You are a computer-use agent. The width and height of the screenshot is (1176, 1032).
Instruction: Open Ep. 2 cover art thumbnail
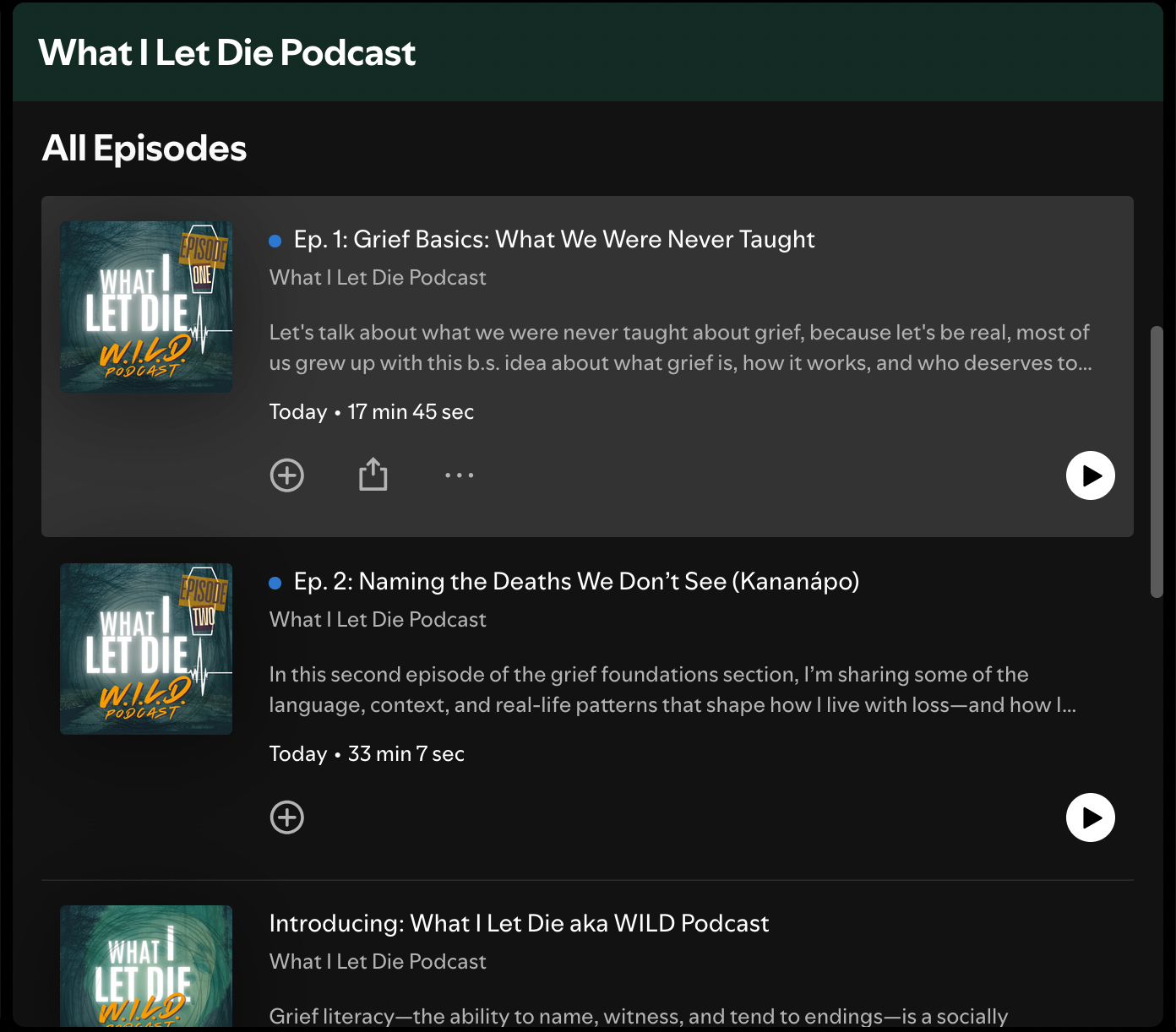[x=146, y=649]
